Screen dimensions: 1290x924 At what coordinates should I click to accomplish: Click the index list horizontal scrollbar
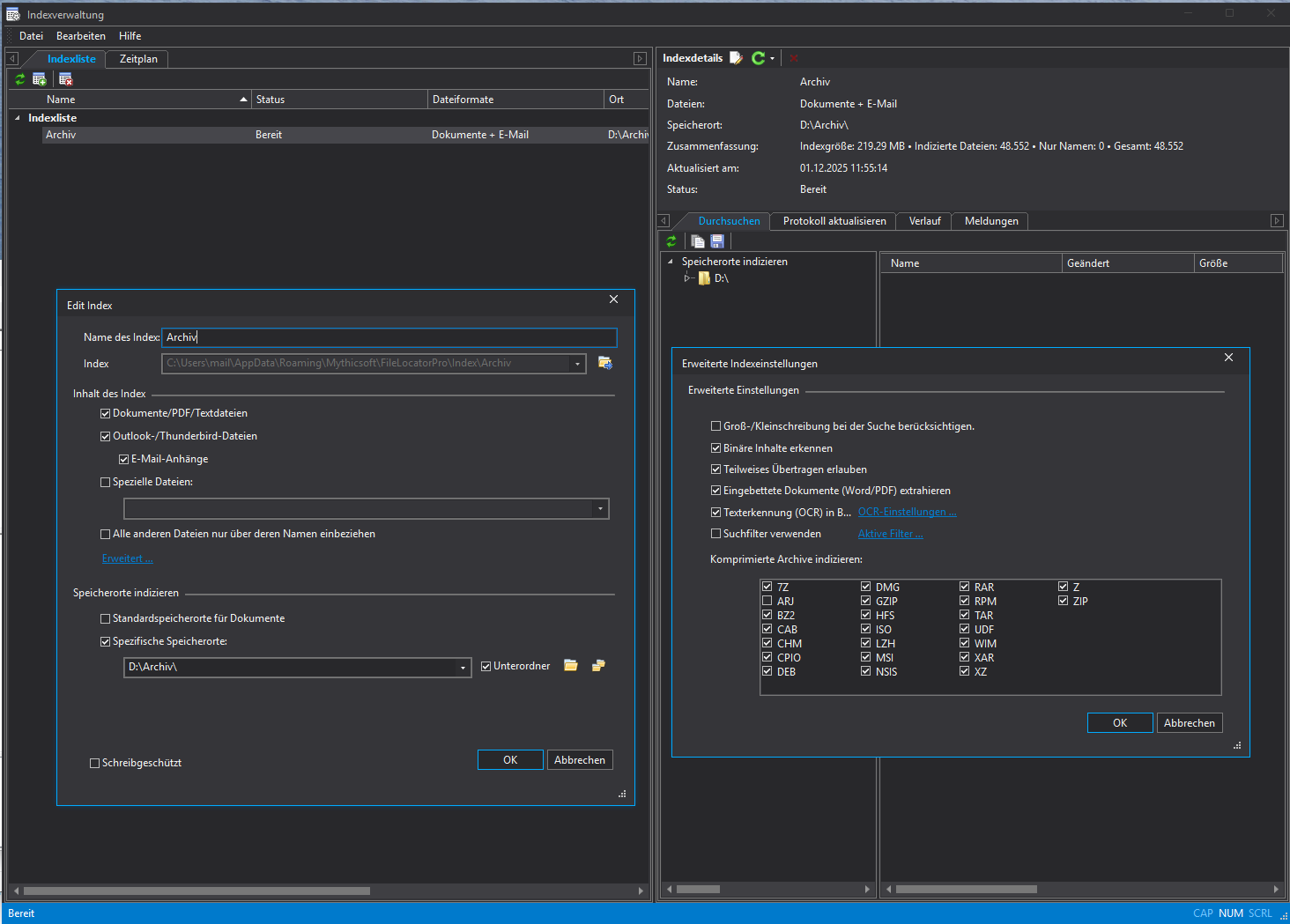(x=196, y=891)
